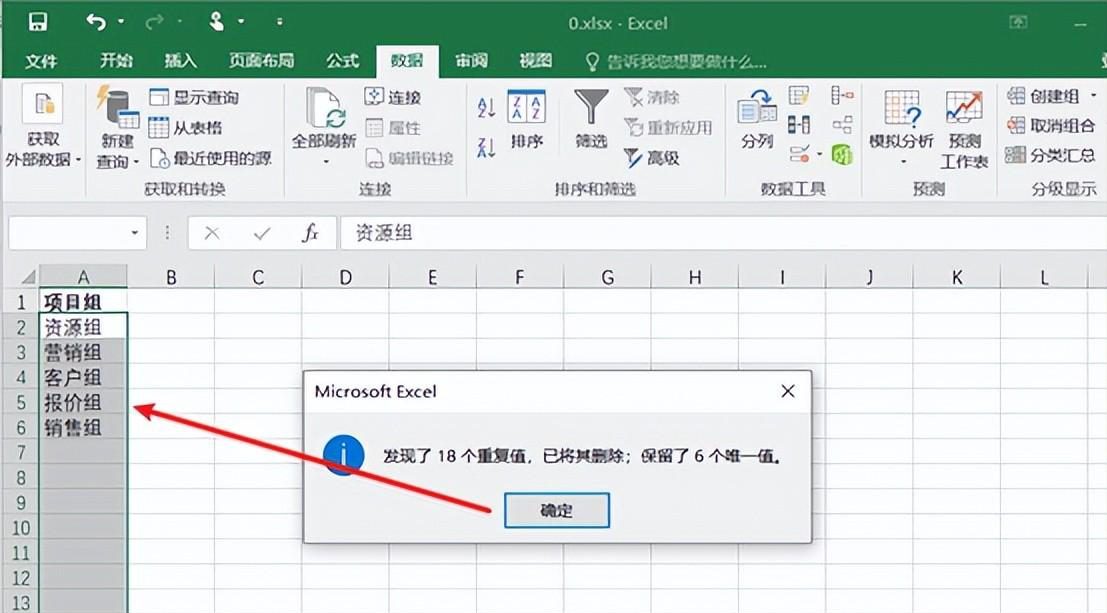Click 编辑链接 in the ribbon
This screenshot has width=1107, height=613.
point(409,158)
